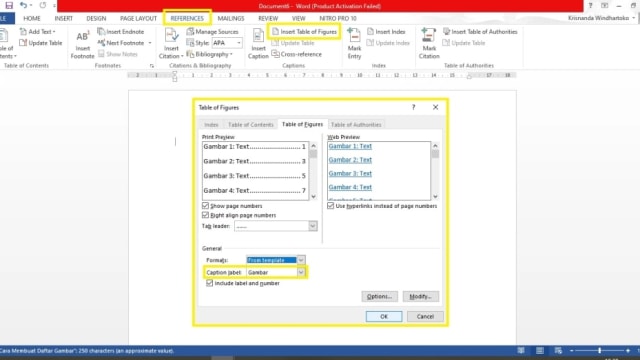640x360 pixels.
Task: Click Mark Entry icon
Action: [354, 44]
